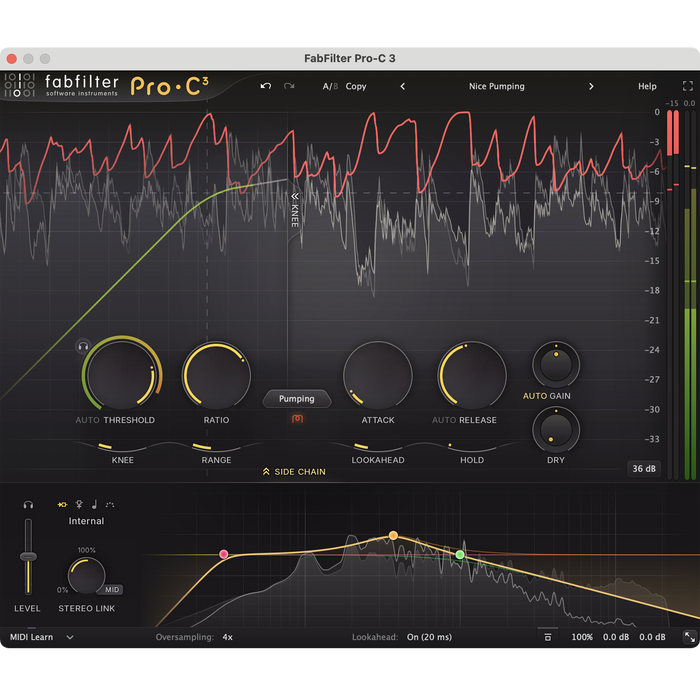Toggle A/B state switch

click(330, 86)
